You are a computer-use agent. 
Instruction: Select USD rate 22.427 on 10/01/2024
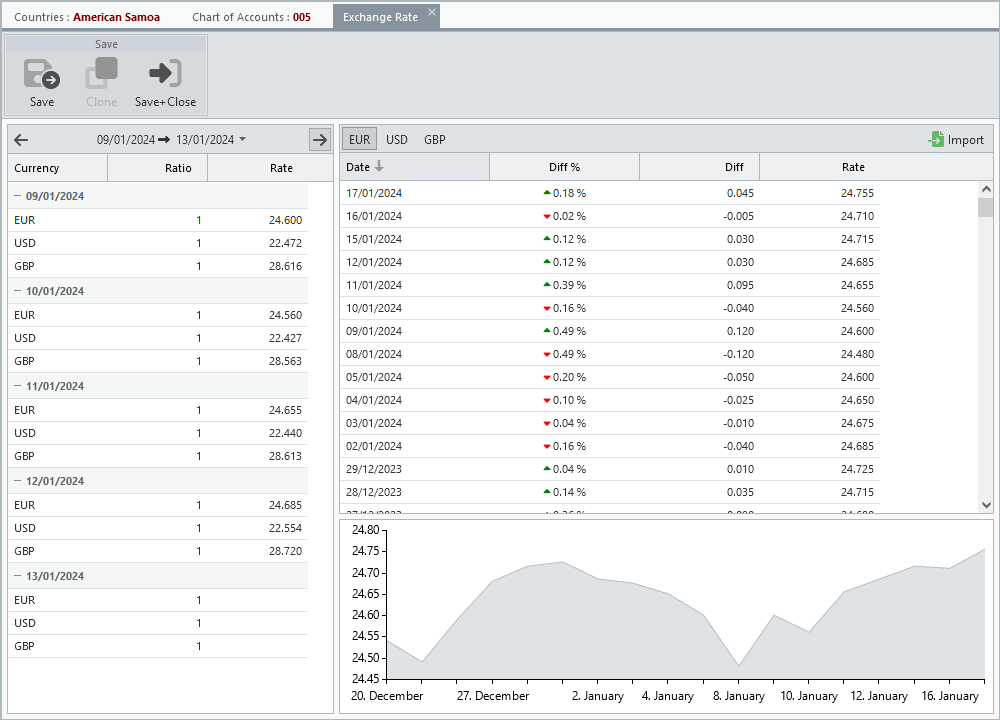click(x=285, y=338)
